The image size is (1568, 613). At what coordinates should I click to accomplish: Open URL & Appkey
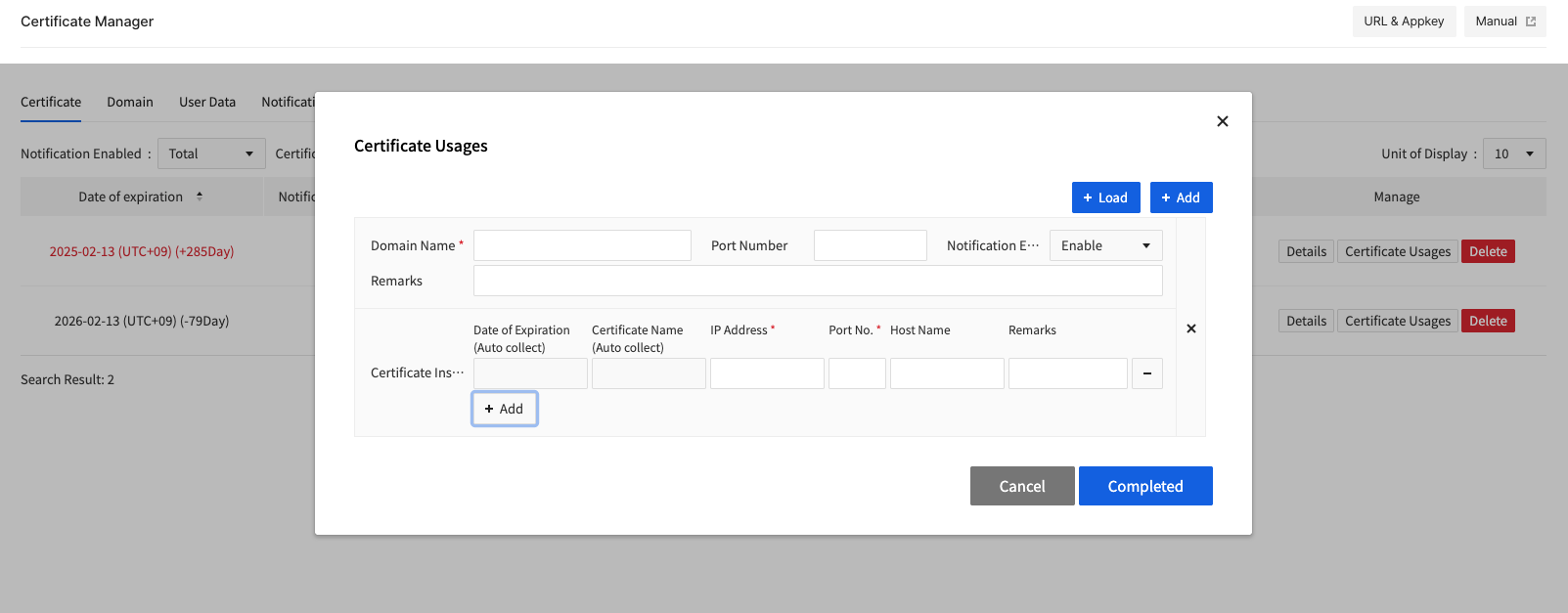click(1403, 22)
